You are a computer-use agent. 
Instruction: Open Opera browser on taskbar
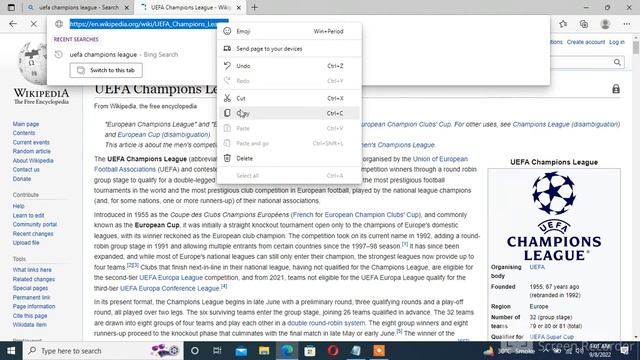pos(333,351)
